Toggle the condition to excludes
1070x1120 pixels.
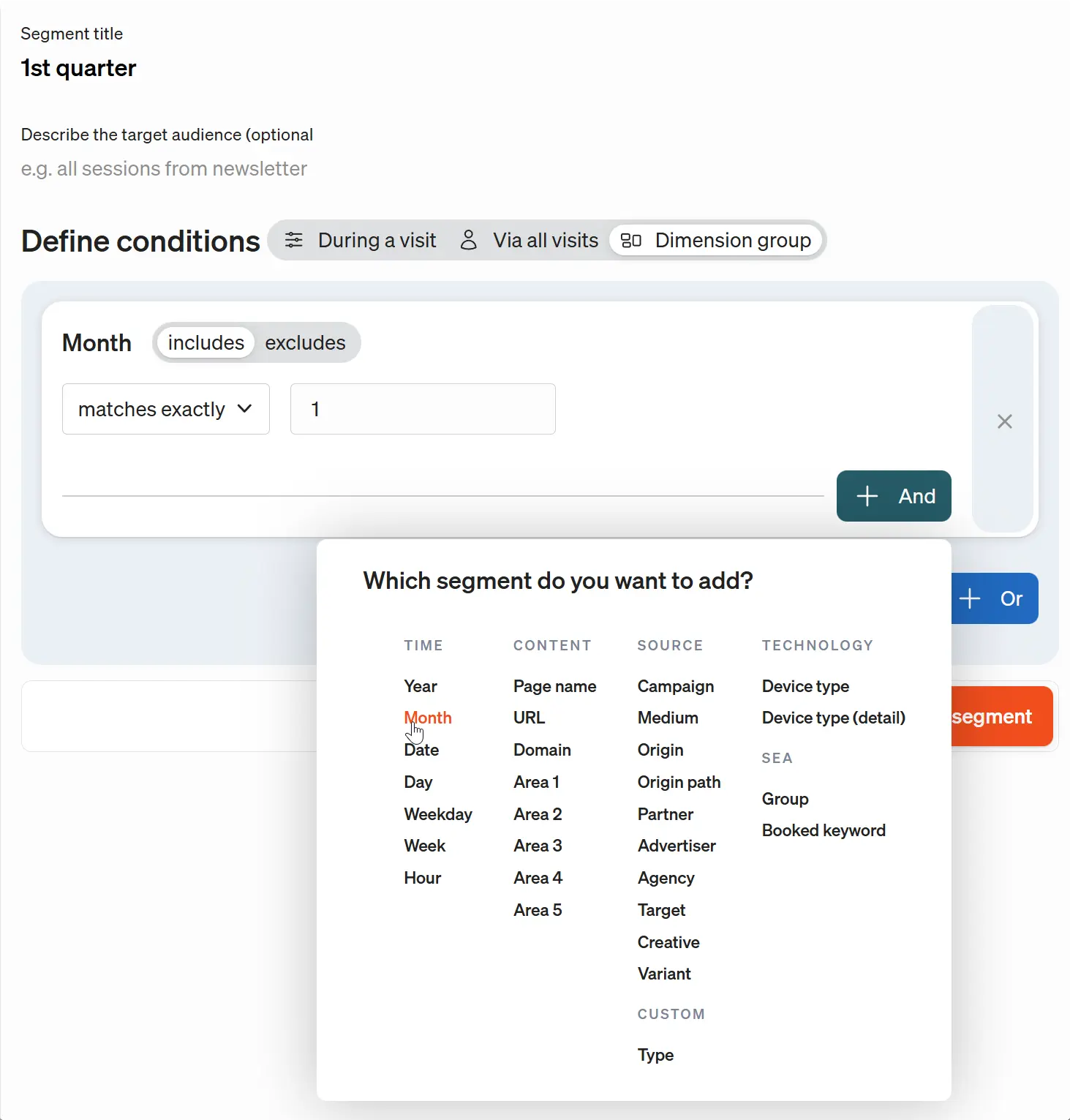305,342
